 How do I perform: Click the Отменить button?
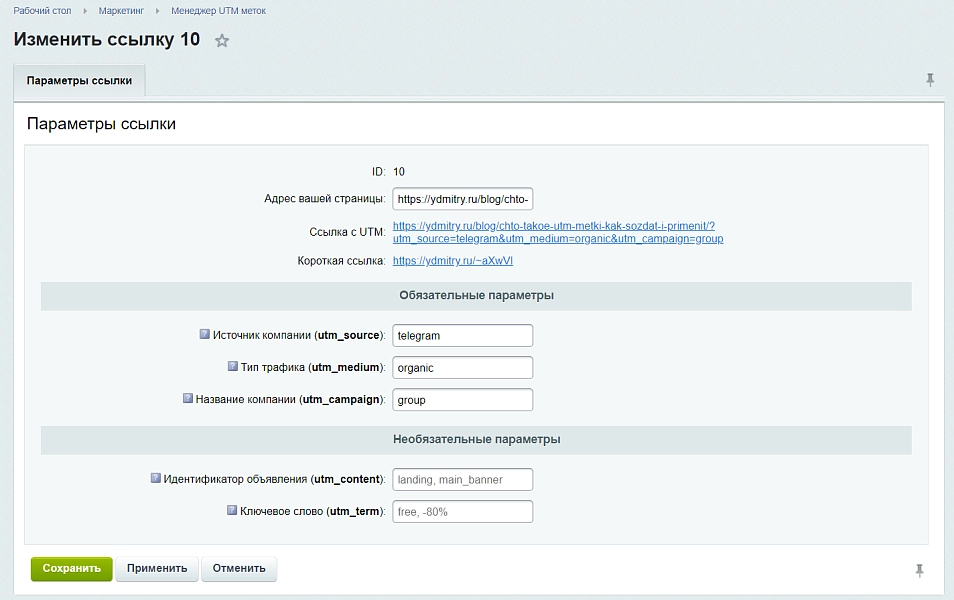coord(239,568)
